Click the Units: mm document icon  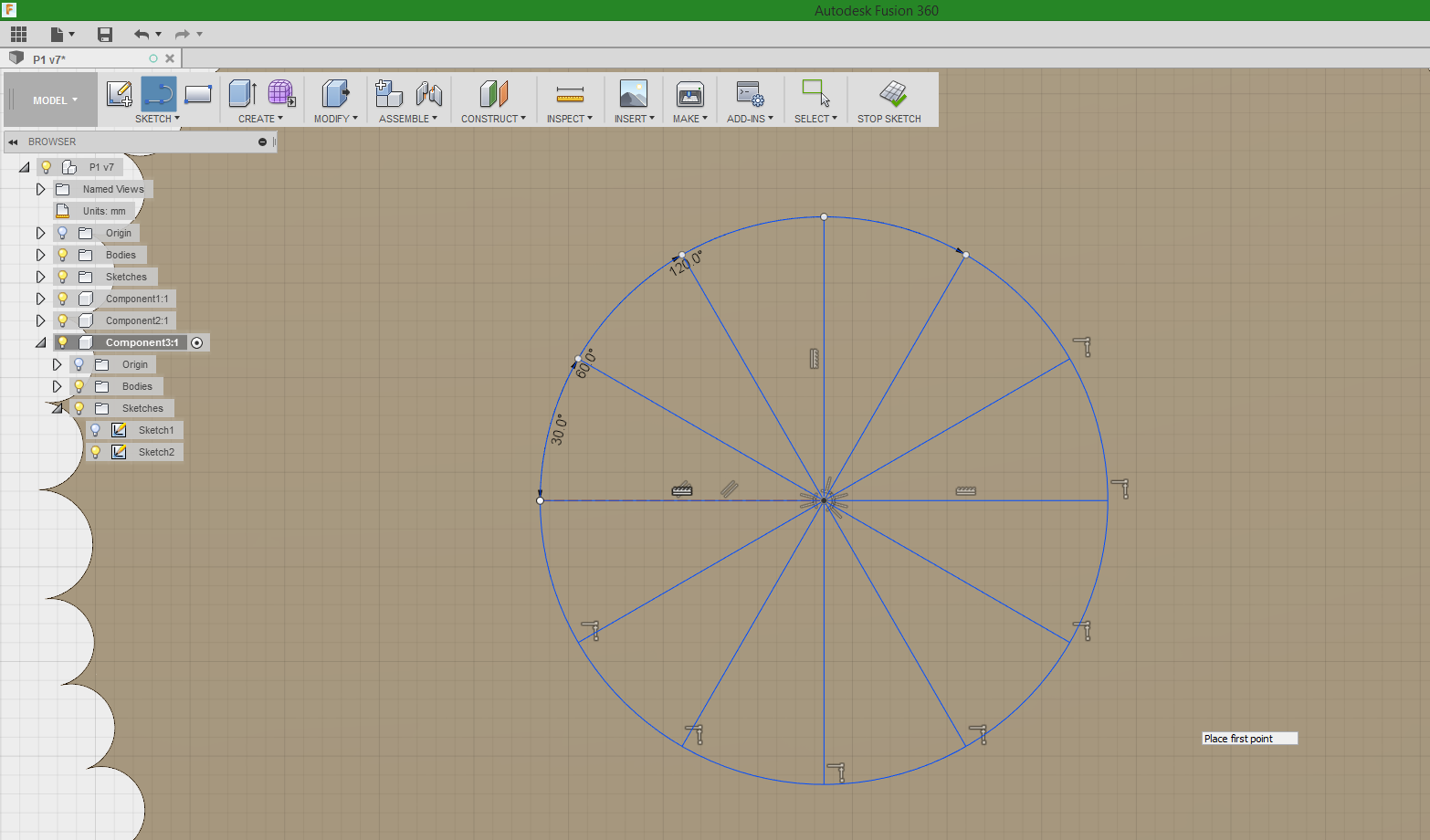point(63,211)
